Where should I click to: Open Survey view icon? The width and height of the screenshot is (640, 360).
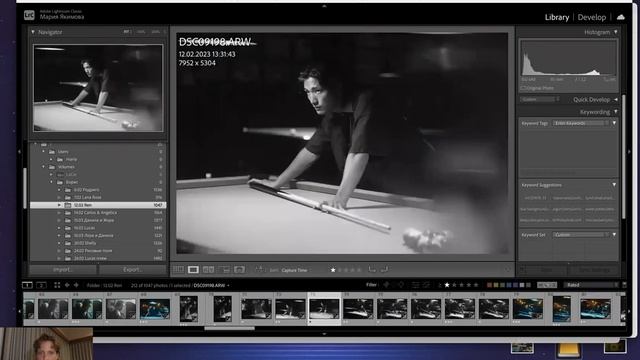point(224,269)
